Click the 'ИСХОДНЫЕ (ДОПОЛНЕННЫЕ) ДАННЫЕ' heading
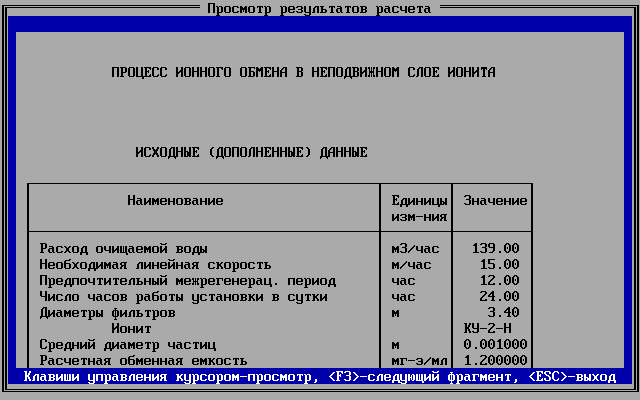Image resolution: width=640 pixels, height=400 pixels. (251, 153)
